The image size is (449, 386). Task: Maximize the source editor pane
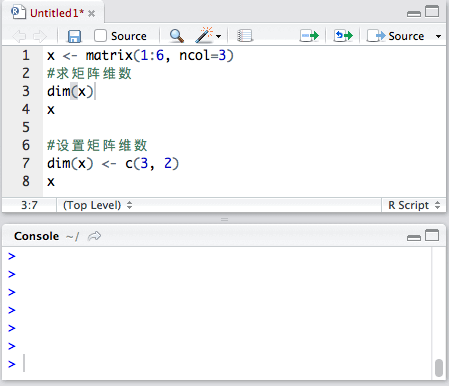tap(432, 11)
